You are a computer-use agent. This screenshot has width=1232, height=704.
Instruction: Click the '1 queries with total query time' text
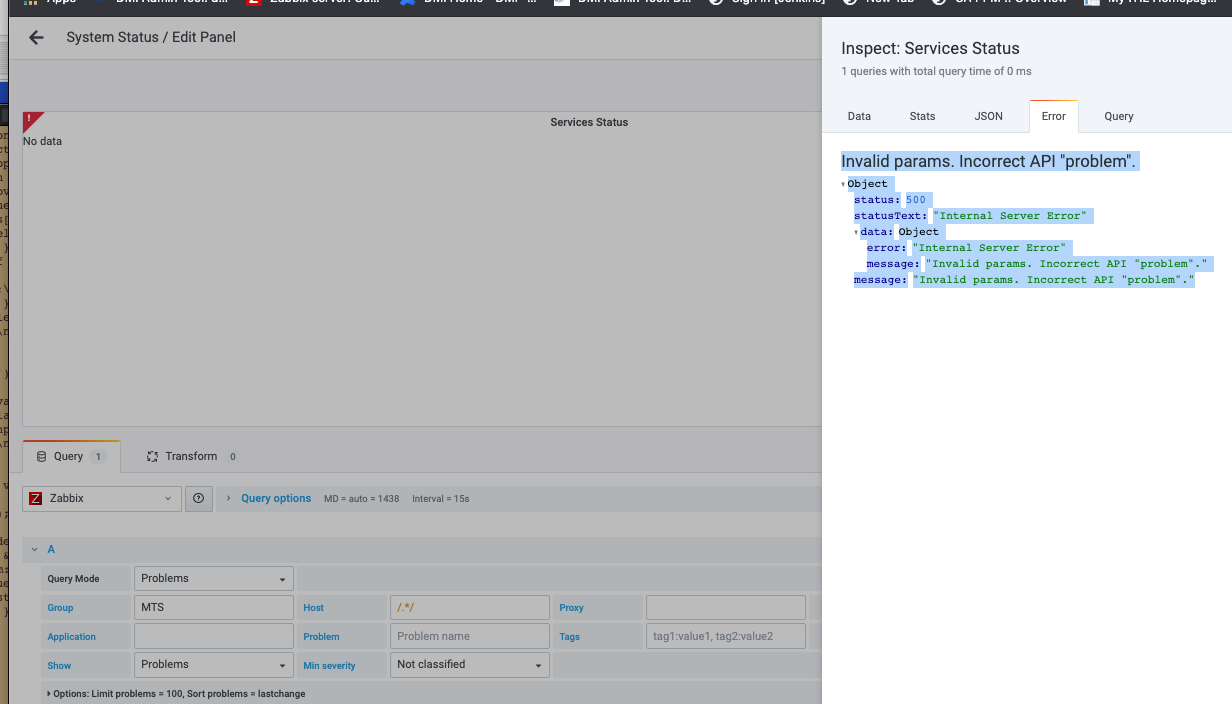tap(936, 71)
